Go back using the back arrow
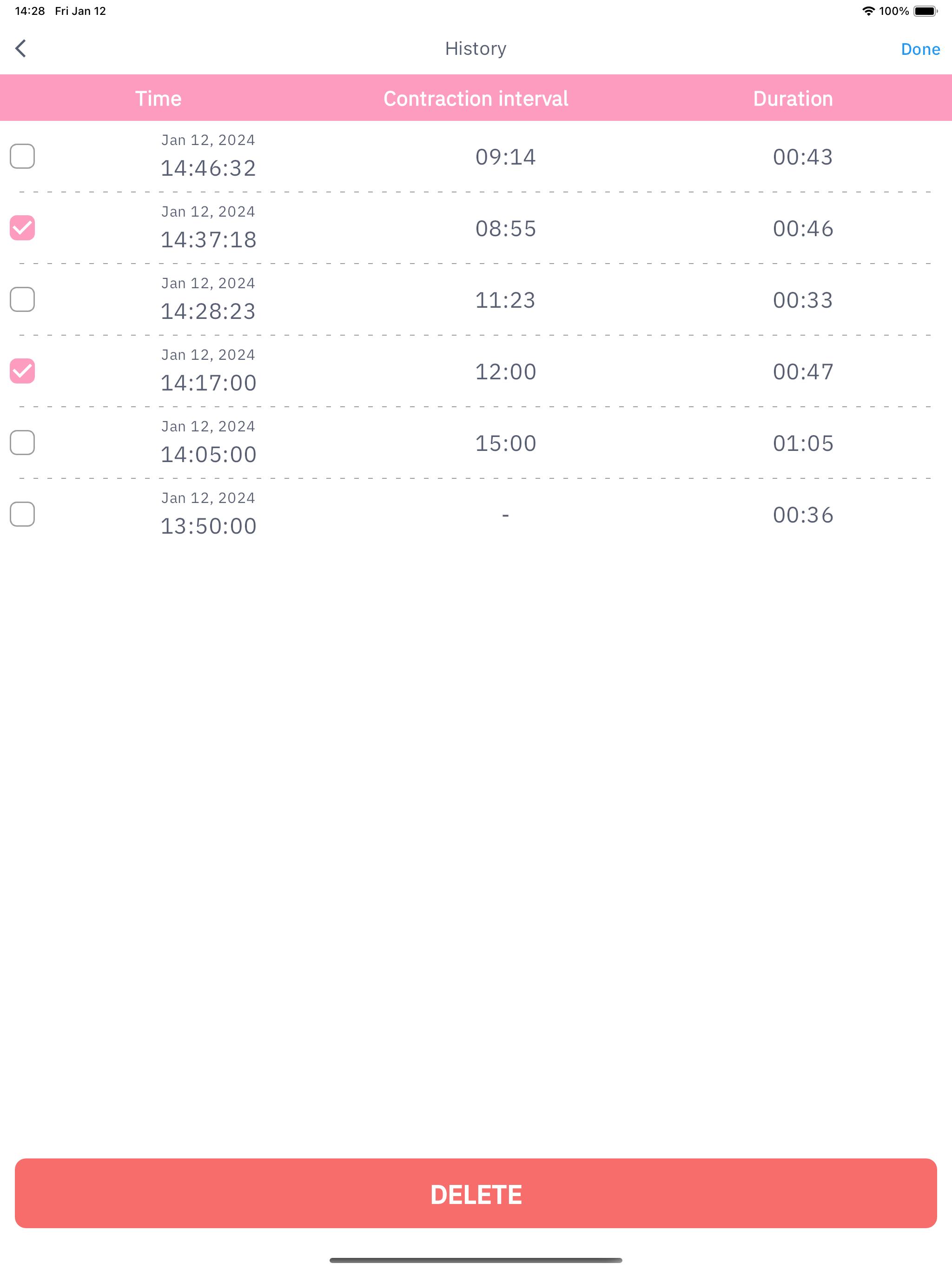The width and height of the screenshot is (952, 1270). coord(20,49)
